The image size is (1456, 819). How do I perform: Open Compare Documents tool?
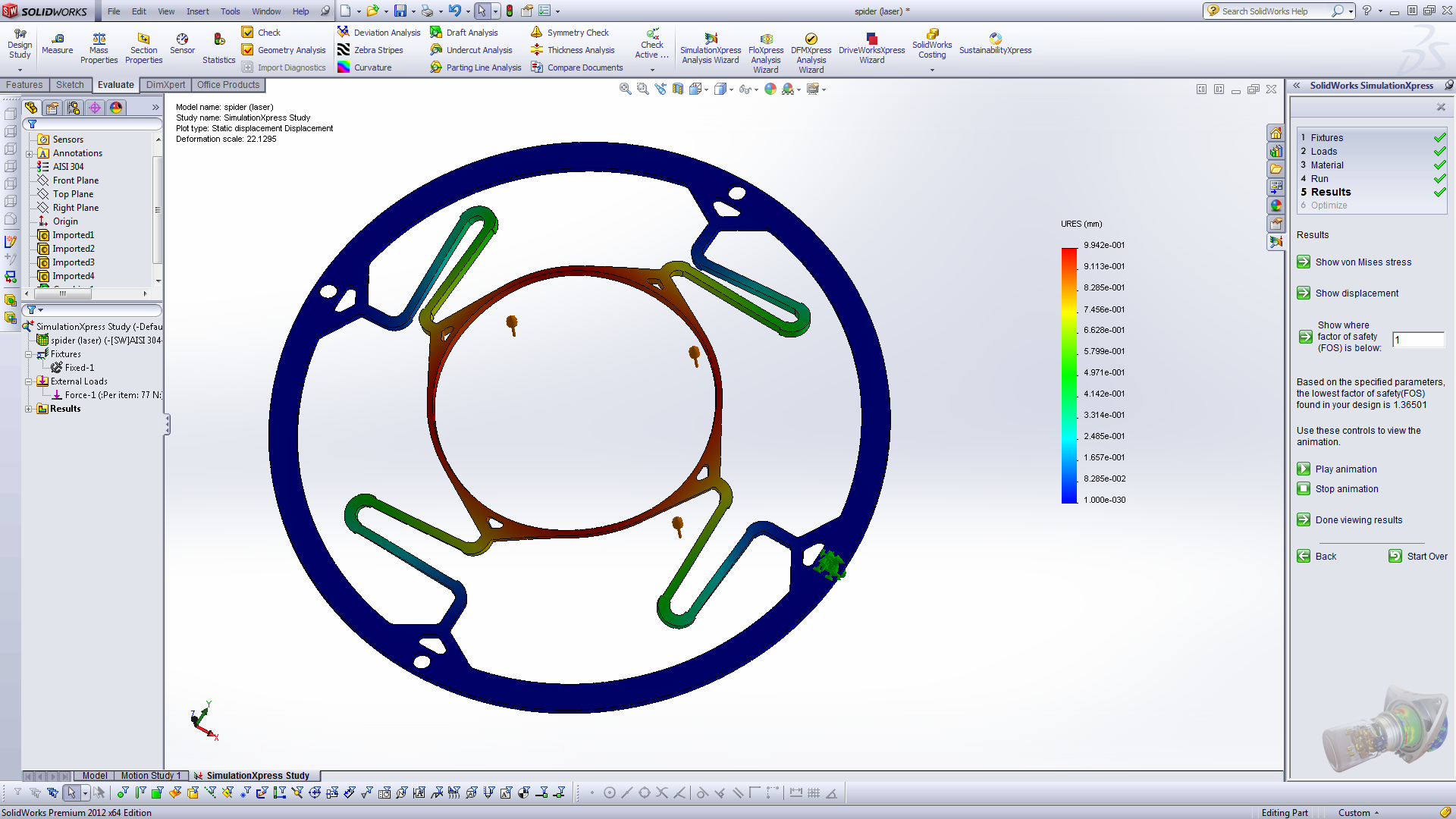coord(576,67)
